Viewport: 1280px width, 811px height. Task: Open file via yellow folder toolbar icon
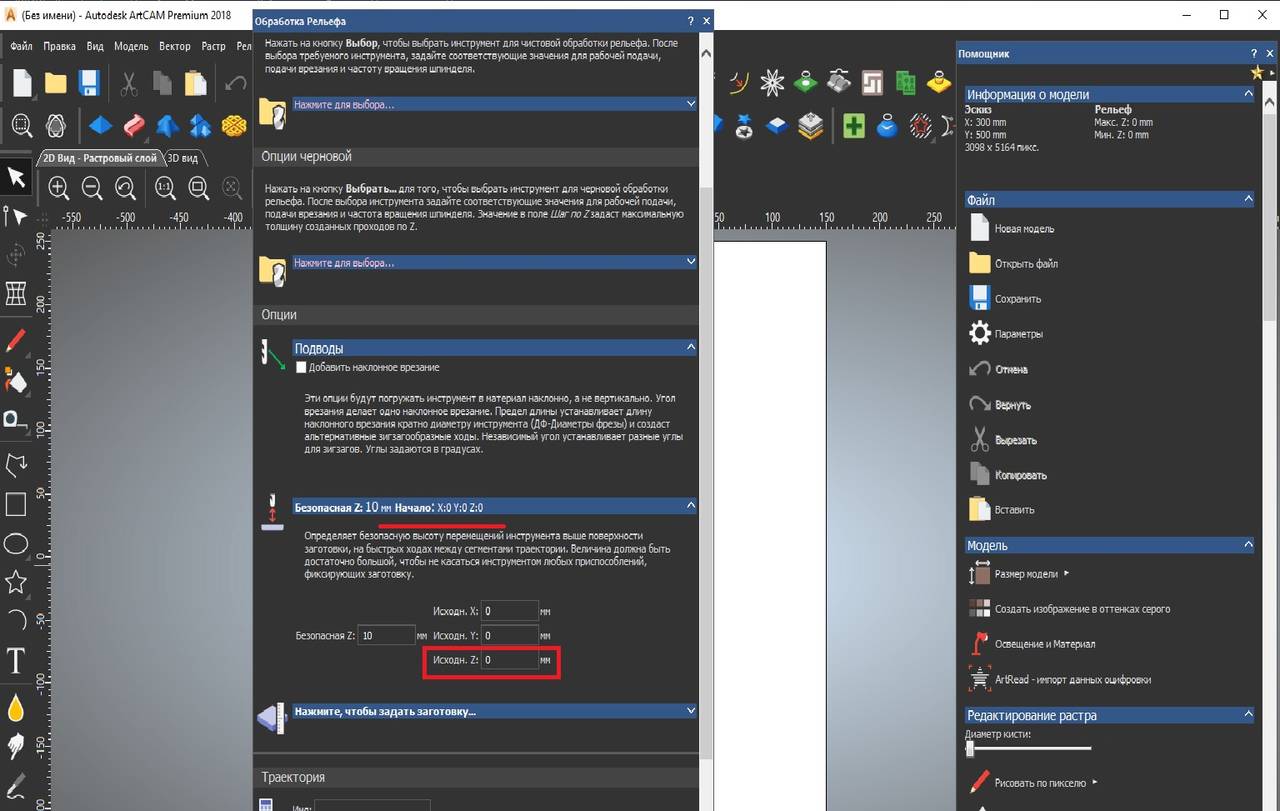55,83
